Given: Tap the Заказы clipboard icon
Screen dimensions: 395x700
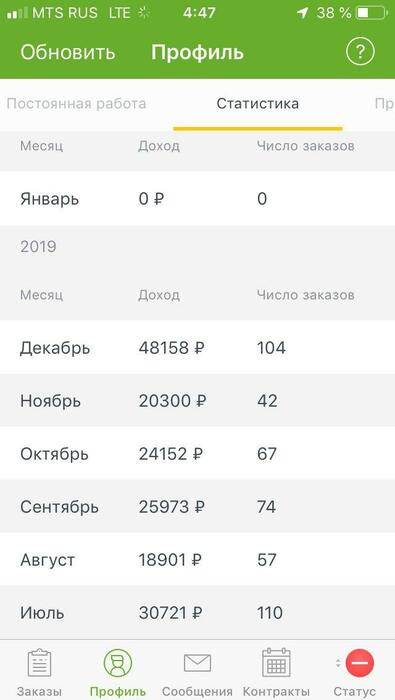Looking at the screenshot, I should coord(40,663).
